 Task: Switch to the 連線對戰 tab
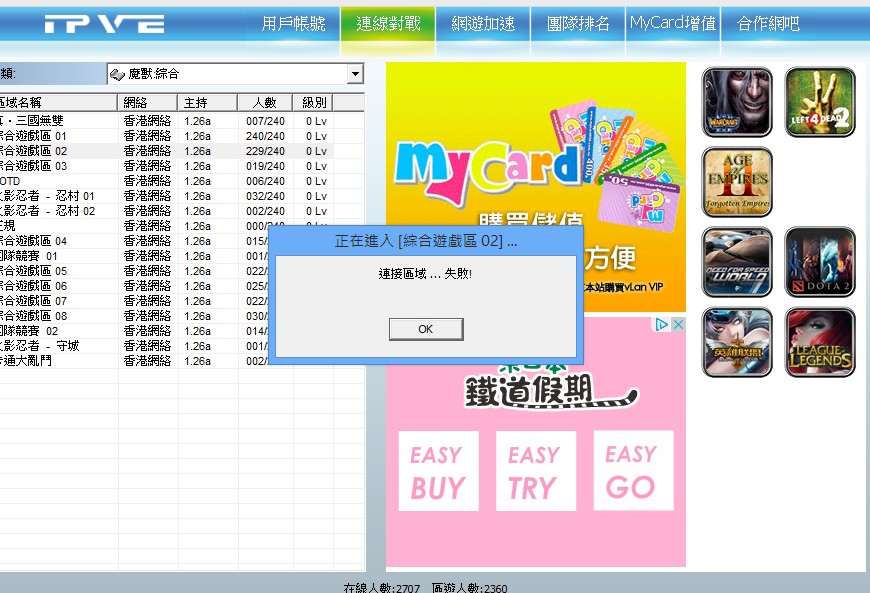coord(388,24)
